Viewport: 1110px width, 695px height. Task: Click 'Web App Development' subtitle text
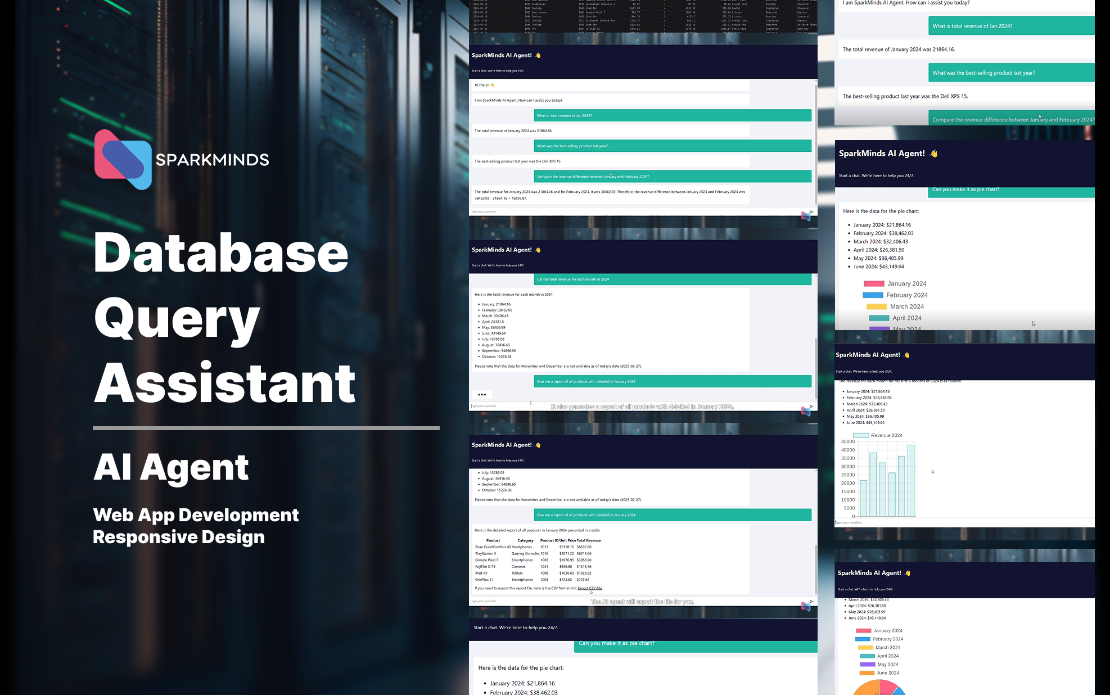click(x=195, y=515)
